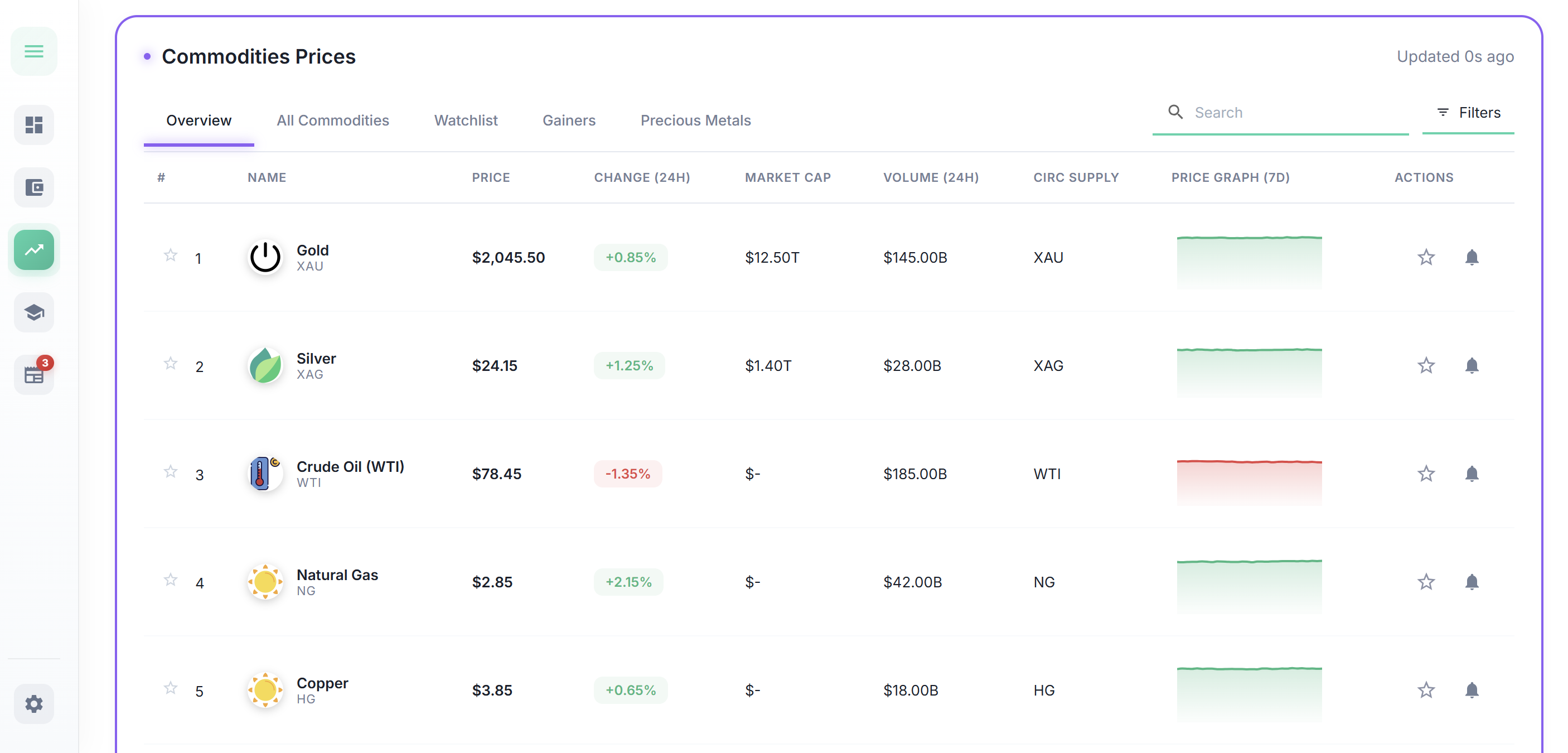Open Crude Oil (WTI) name link
Viewport: 1568px width, 753px height.
(x=350, y=466)
